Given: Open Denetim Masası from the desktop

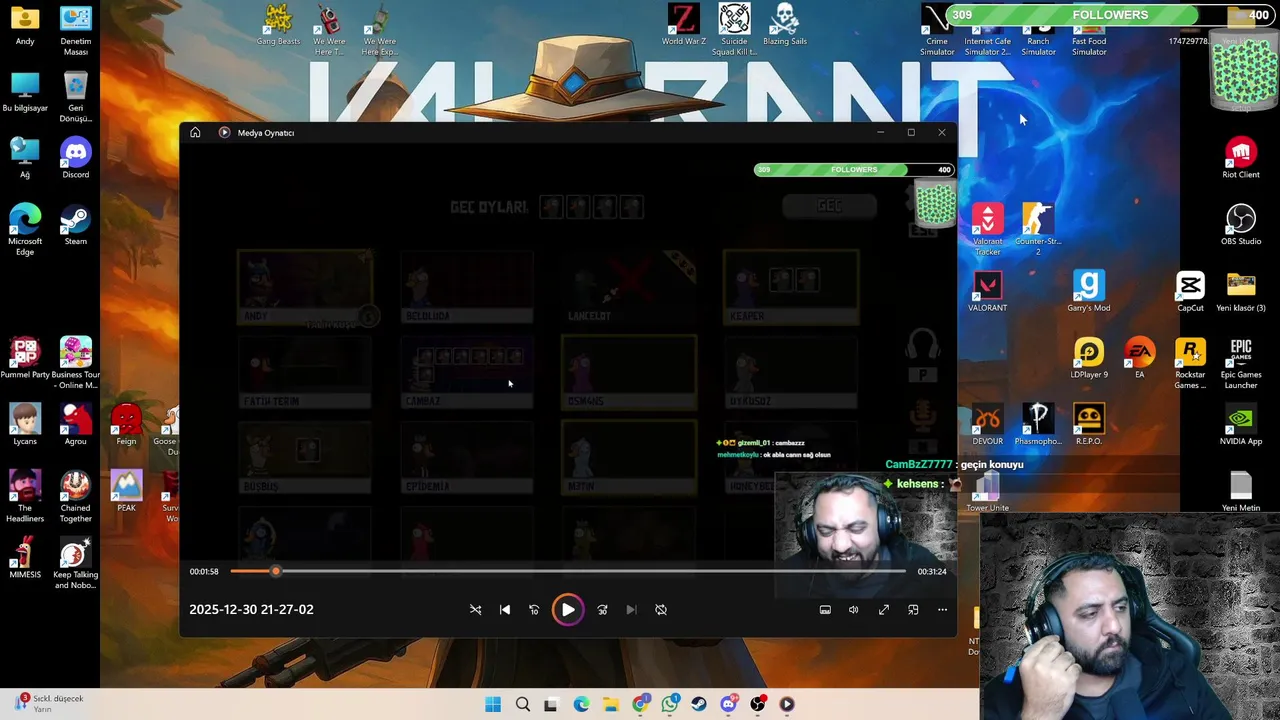Looking at the screenshot, I should [x=75, y=31].
